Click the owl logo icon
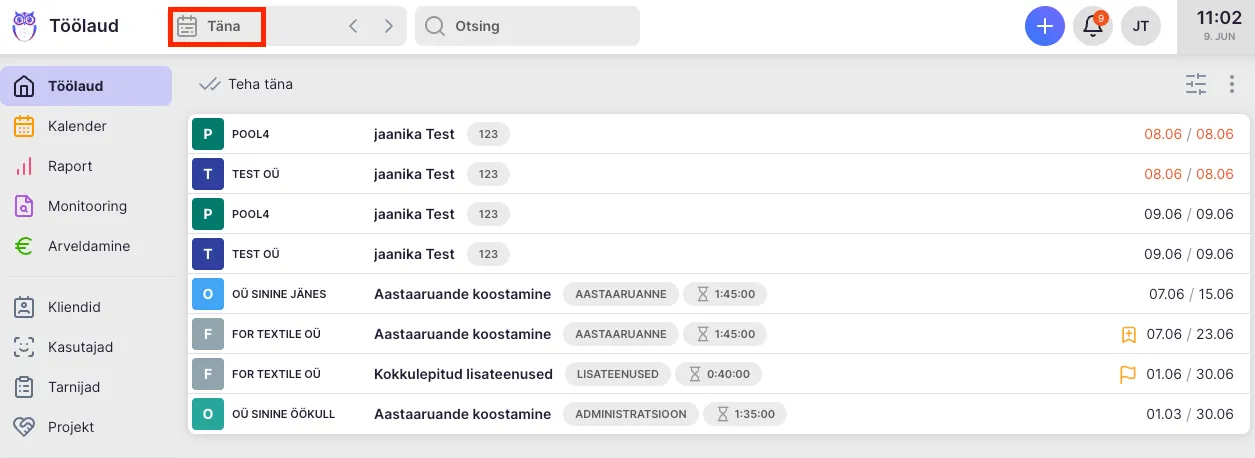Image resolution: width=1255 pixels, height=458 pixels. (x=24, y=26)
